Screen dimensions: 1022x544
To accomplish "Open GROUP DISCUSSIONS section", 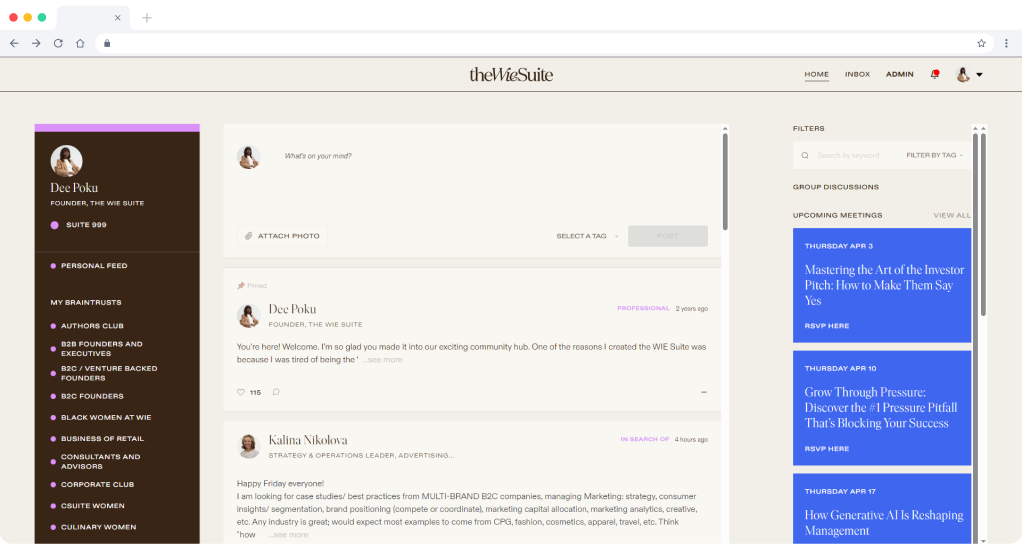I will point(836,187).
